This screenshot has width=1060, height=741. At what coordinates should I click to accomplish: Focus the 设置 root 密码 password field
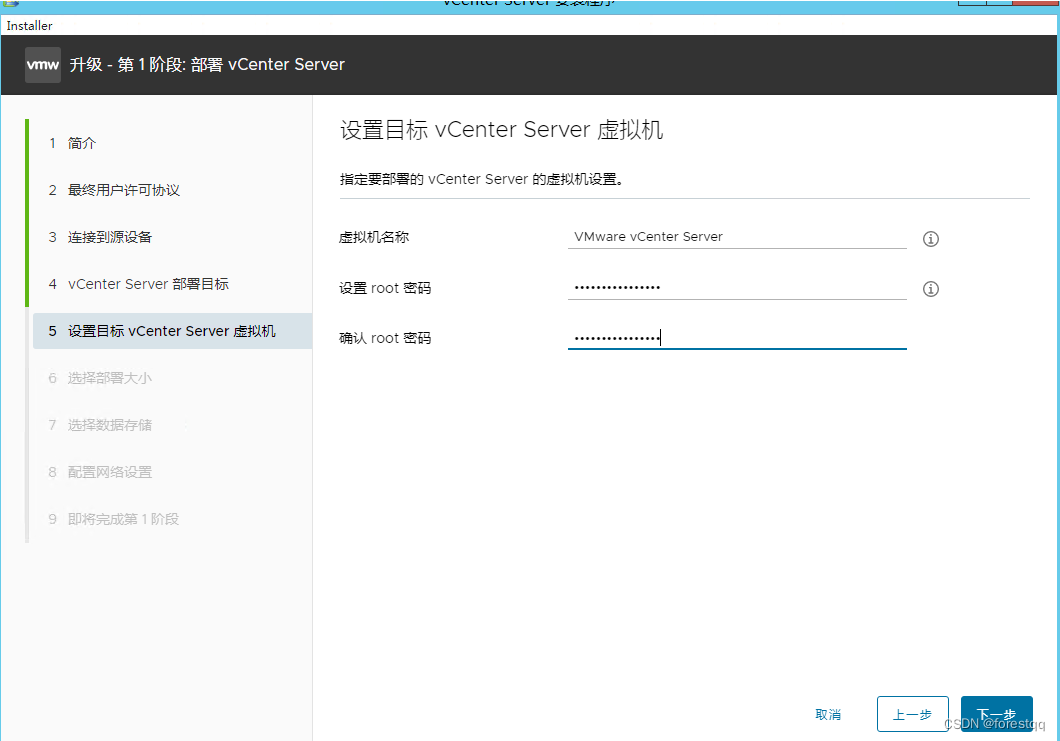point(737,287)
